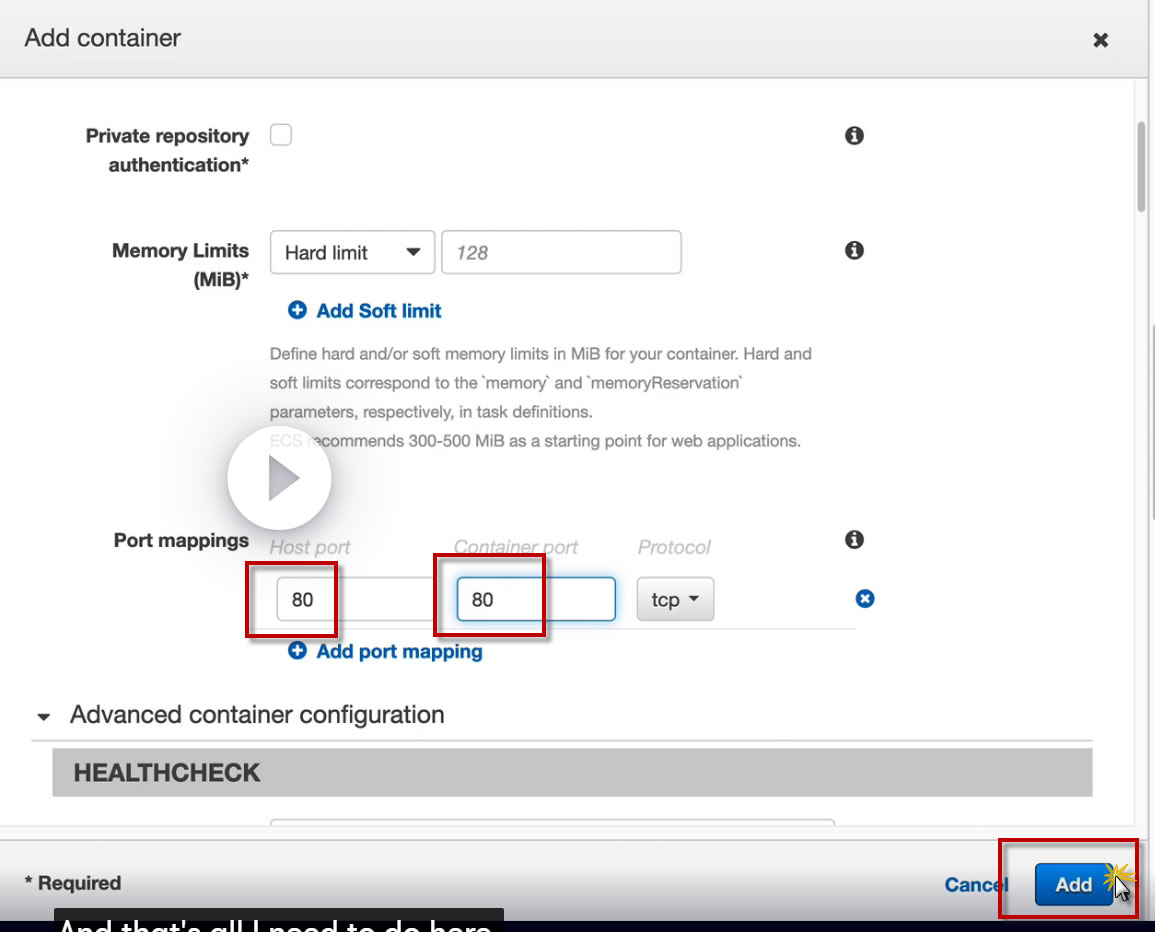Click the info icon beside Private repository authentication
Image resolution: width=1155 pixels, height=932 pixels.
[x=854, y=136]
